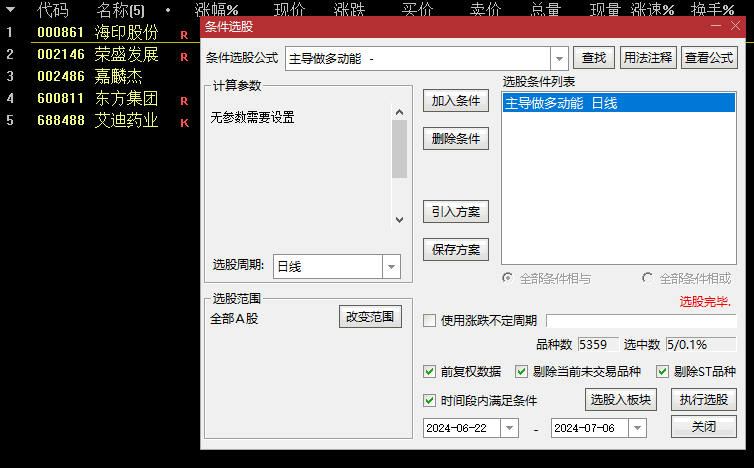Screen dimensions: 754x468
Task: Select 全部条件相与 radio button
Action: click(x=507, y=278)
